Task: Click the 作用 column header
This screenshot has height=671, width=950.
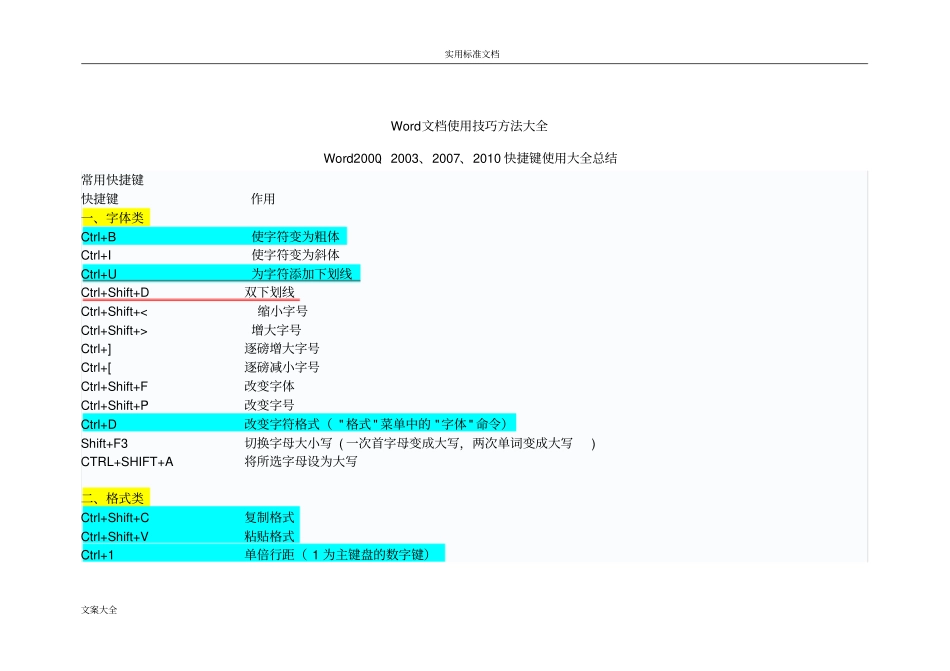Action: click(263, 199)
